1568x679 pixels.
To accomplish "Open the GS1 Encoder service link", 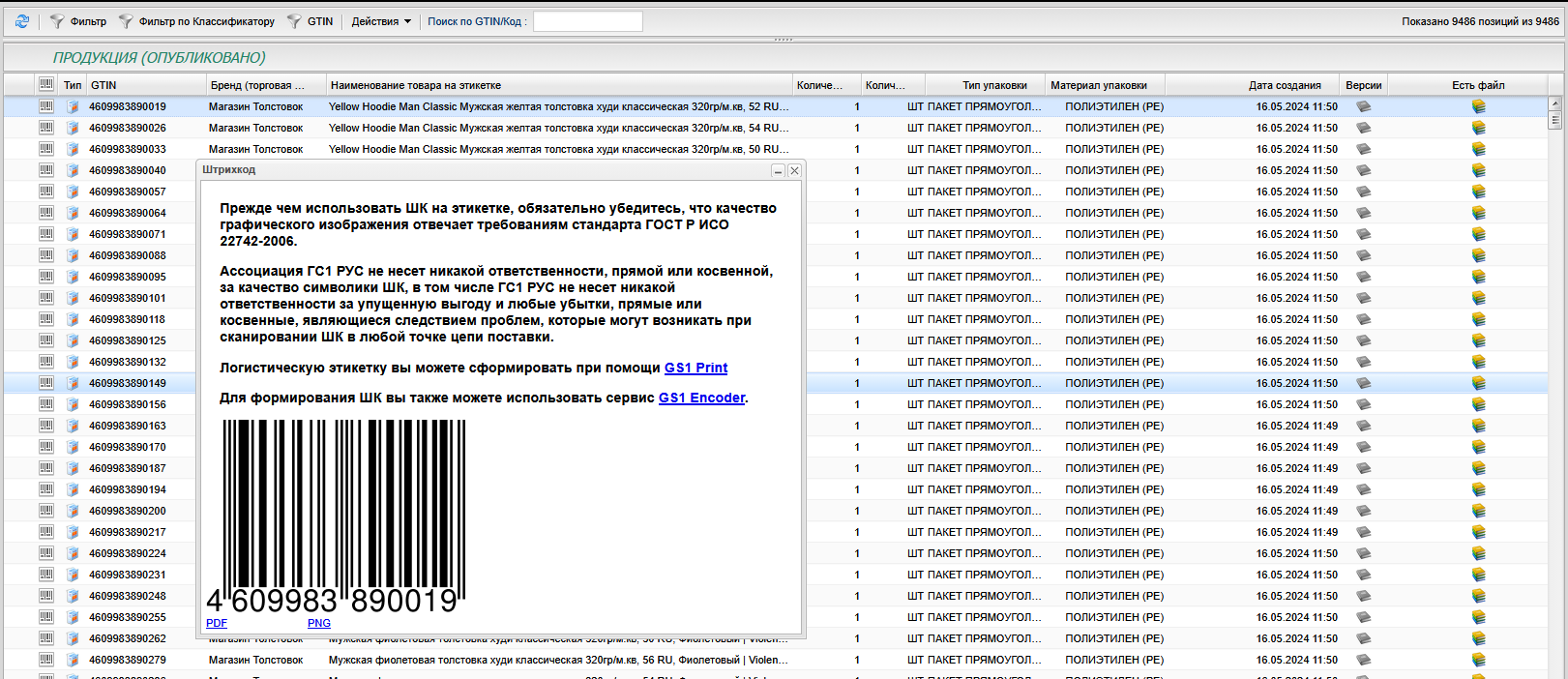I will pyautogui.click(x=701, y=398).
